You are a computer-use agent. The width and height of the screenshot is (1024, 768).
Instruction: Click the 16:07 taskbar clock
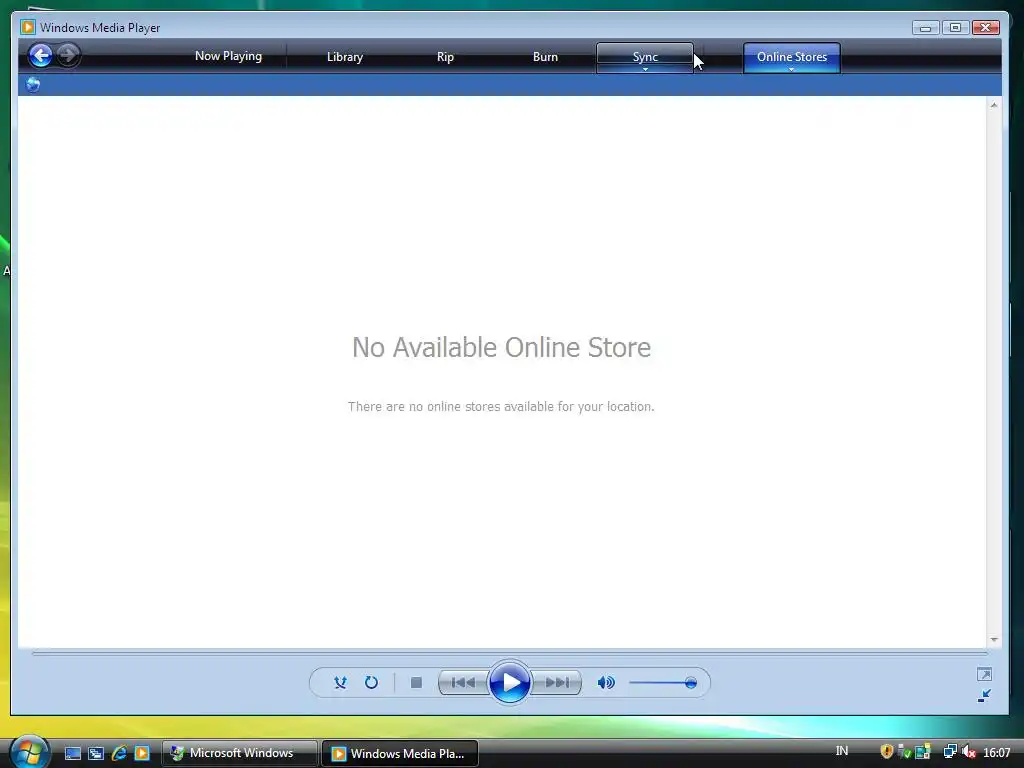[997, 753]
